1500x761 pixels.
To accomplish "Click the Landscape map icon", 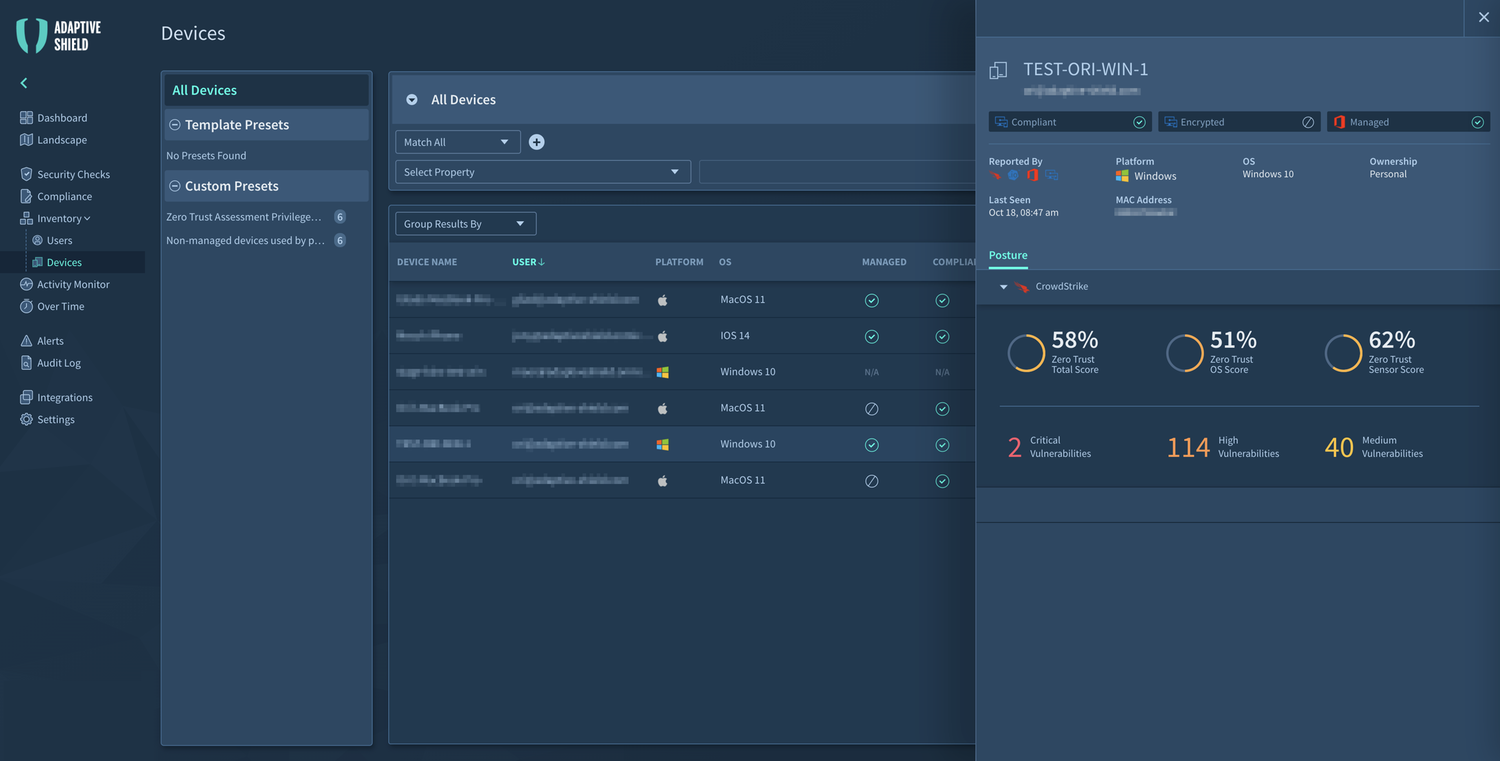I will 26,140.
